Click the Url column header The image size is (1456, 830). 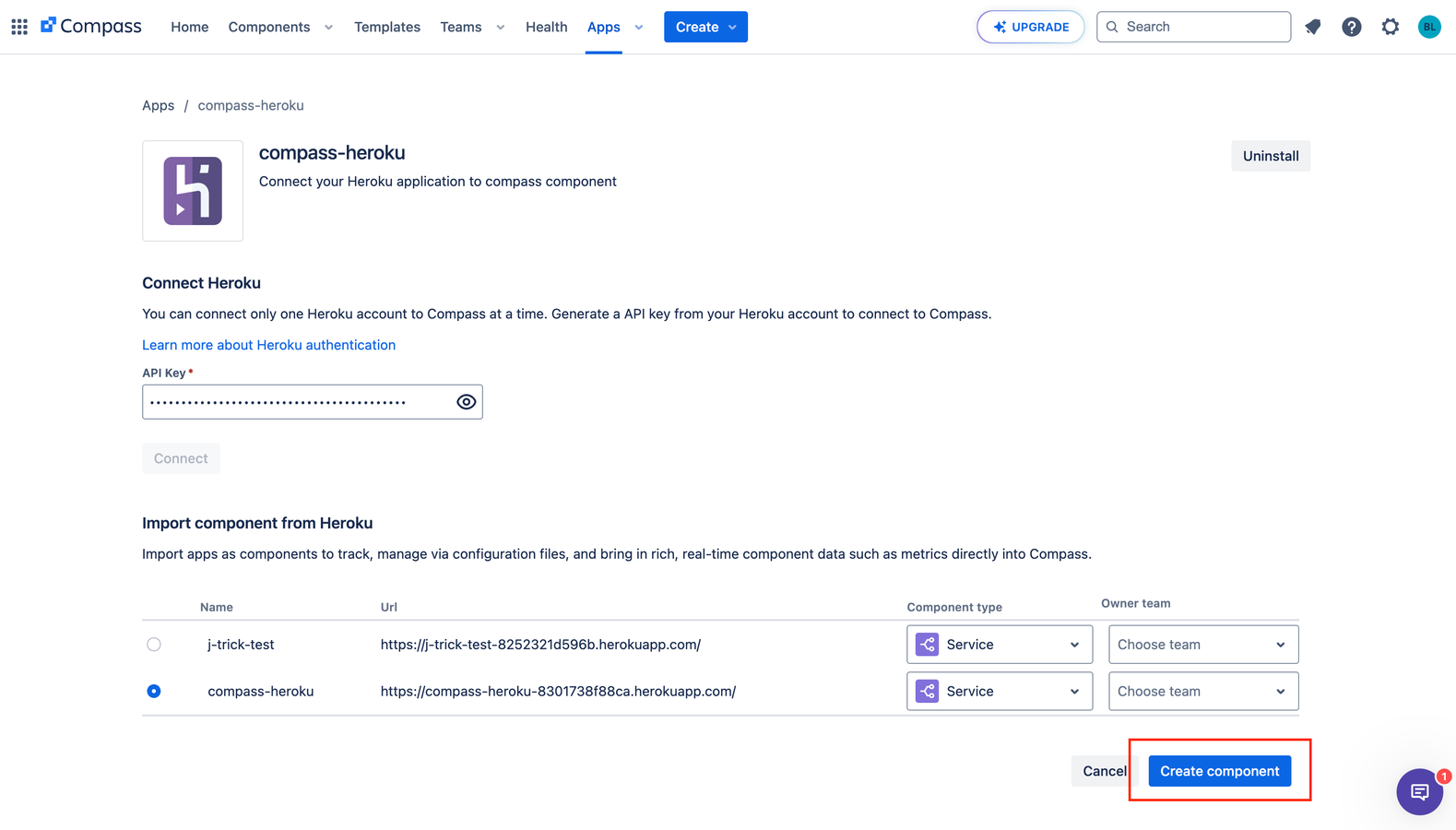point(389,607)
